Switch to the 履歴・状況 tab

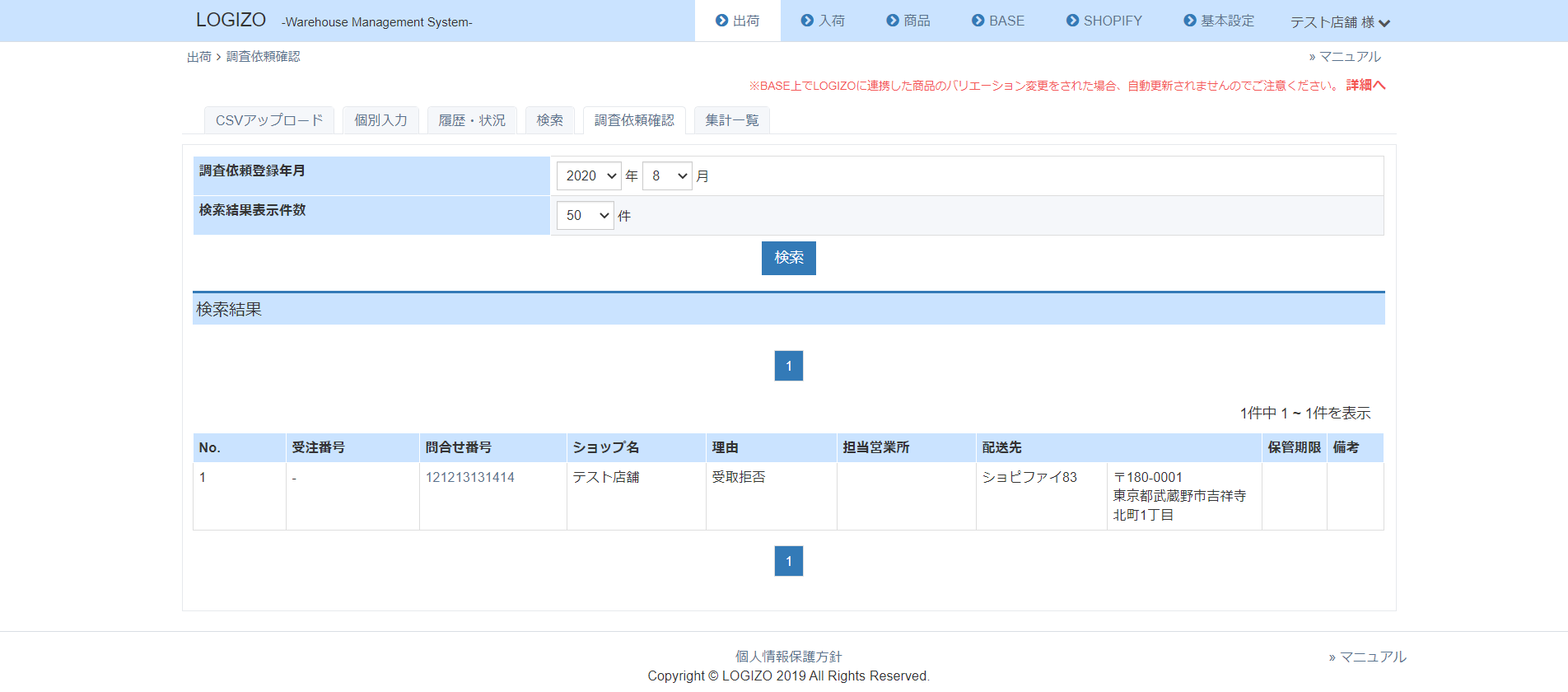pyautogui.click(x=472, y=120)
